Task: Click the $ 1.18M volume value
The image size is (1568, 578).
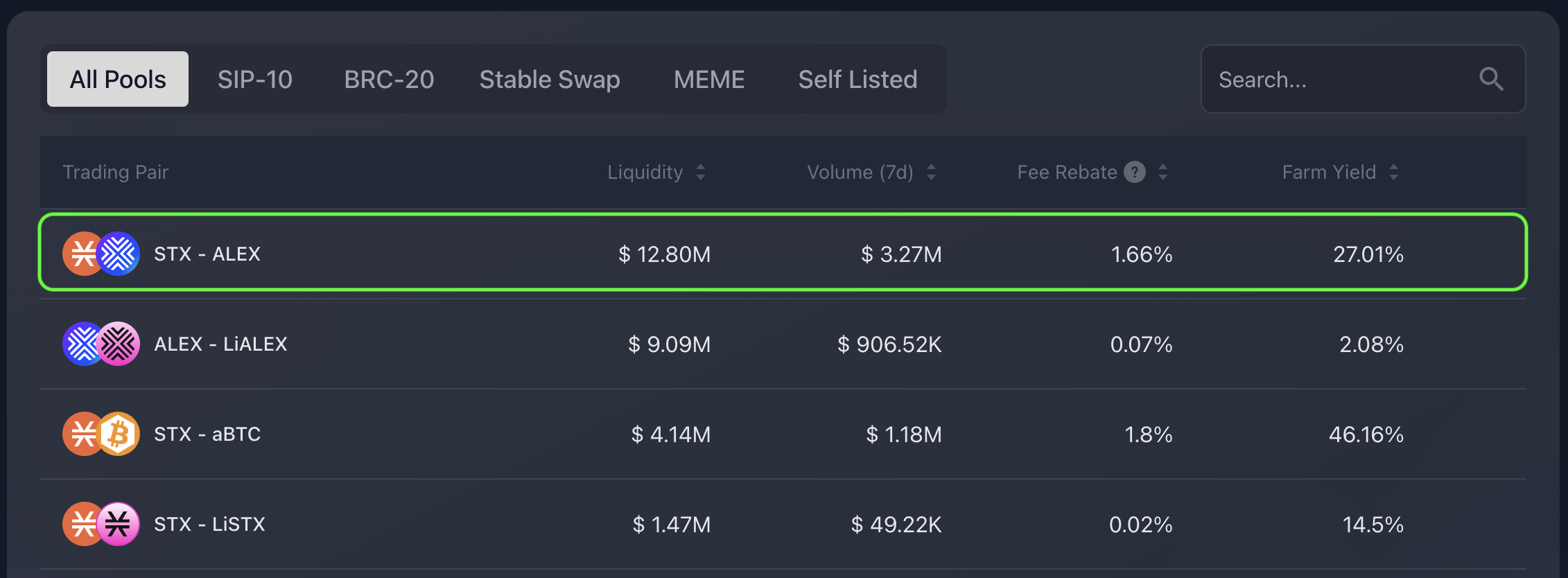Action: pos(904,435)
